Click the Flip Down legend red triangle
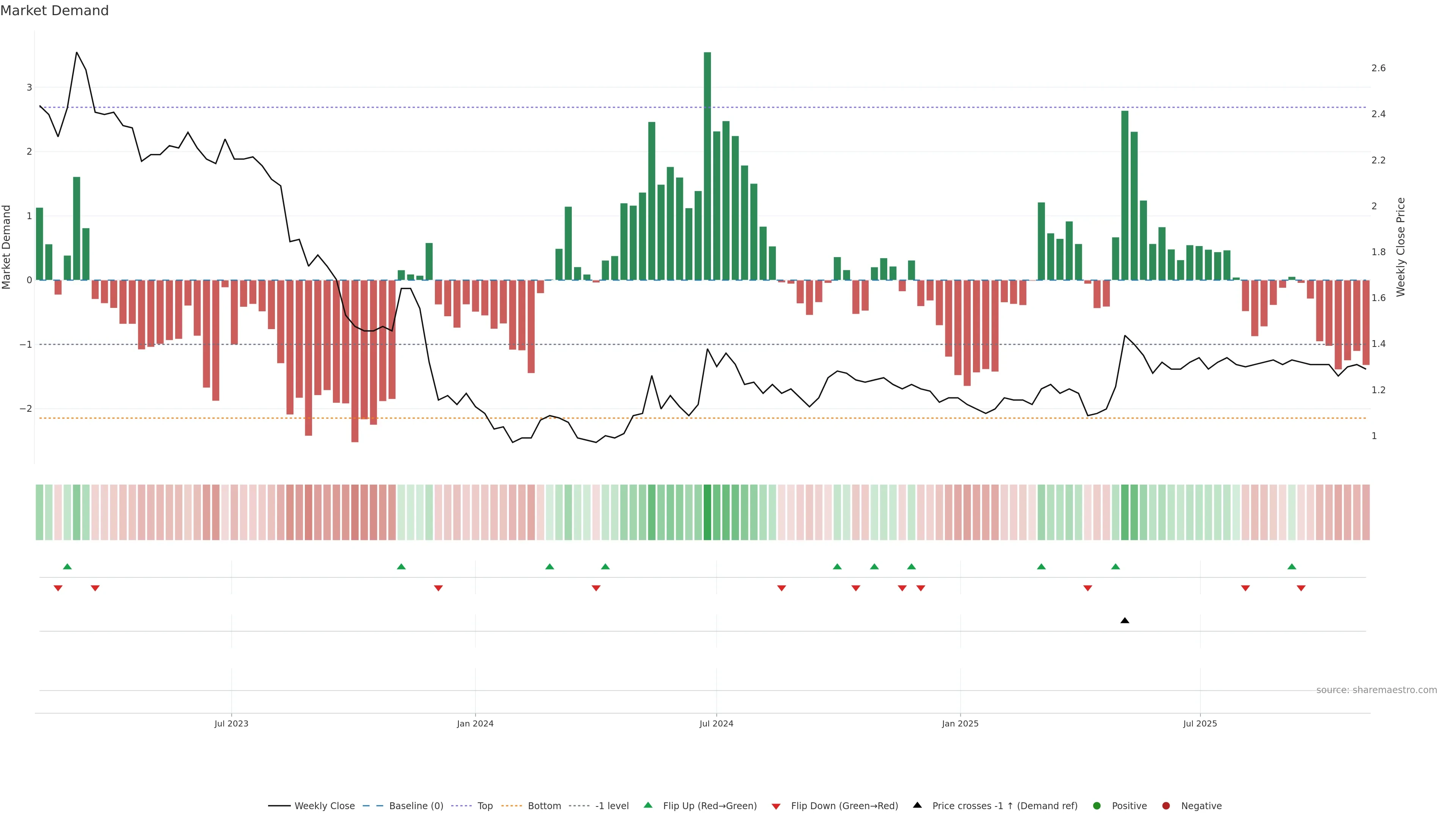1456x819 pixels. [775, 806]
